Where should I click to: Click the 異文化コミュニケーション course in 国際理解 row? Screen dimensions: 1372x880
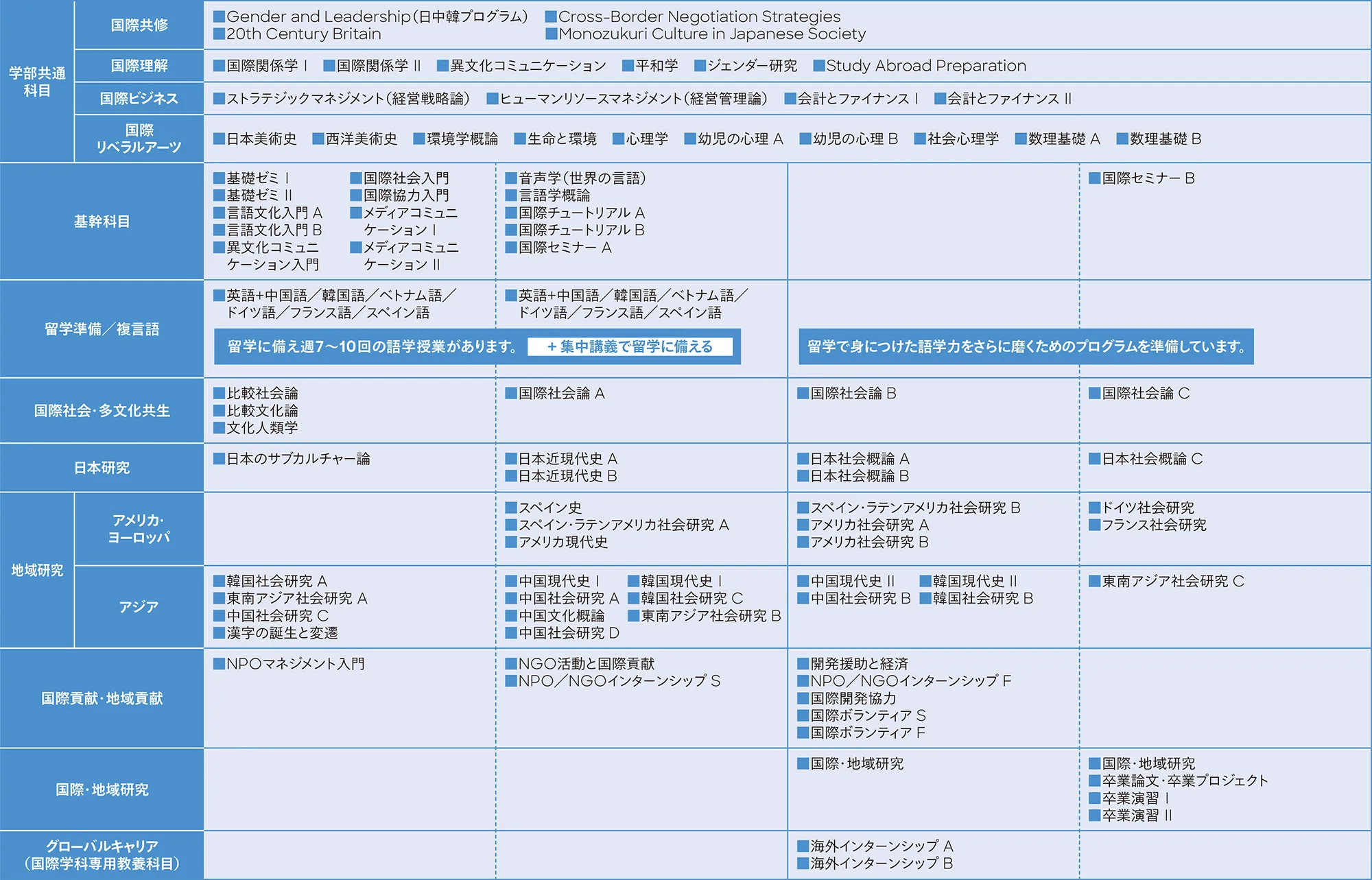tap(522, 66)
